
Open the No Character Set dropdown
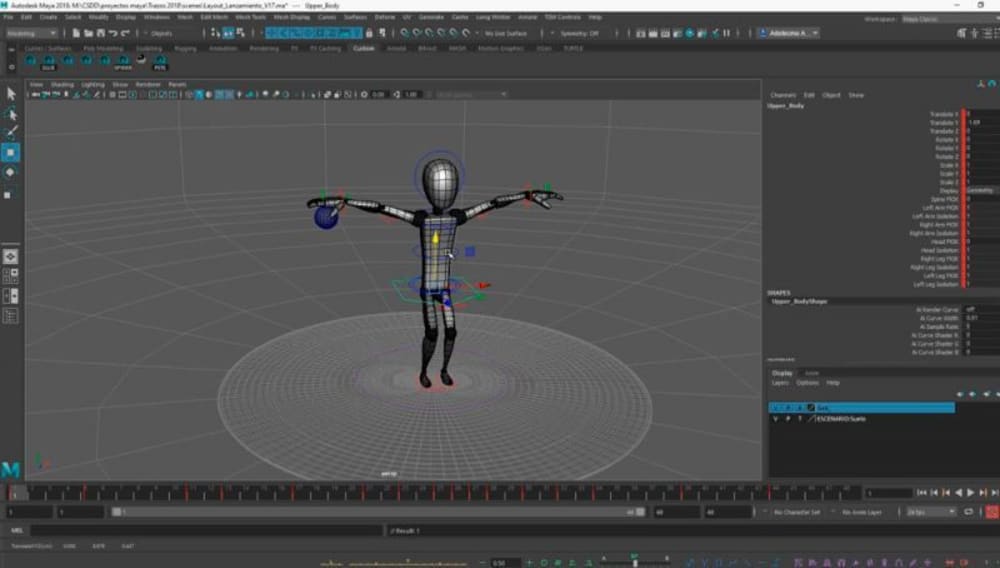(796, 512)
